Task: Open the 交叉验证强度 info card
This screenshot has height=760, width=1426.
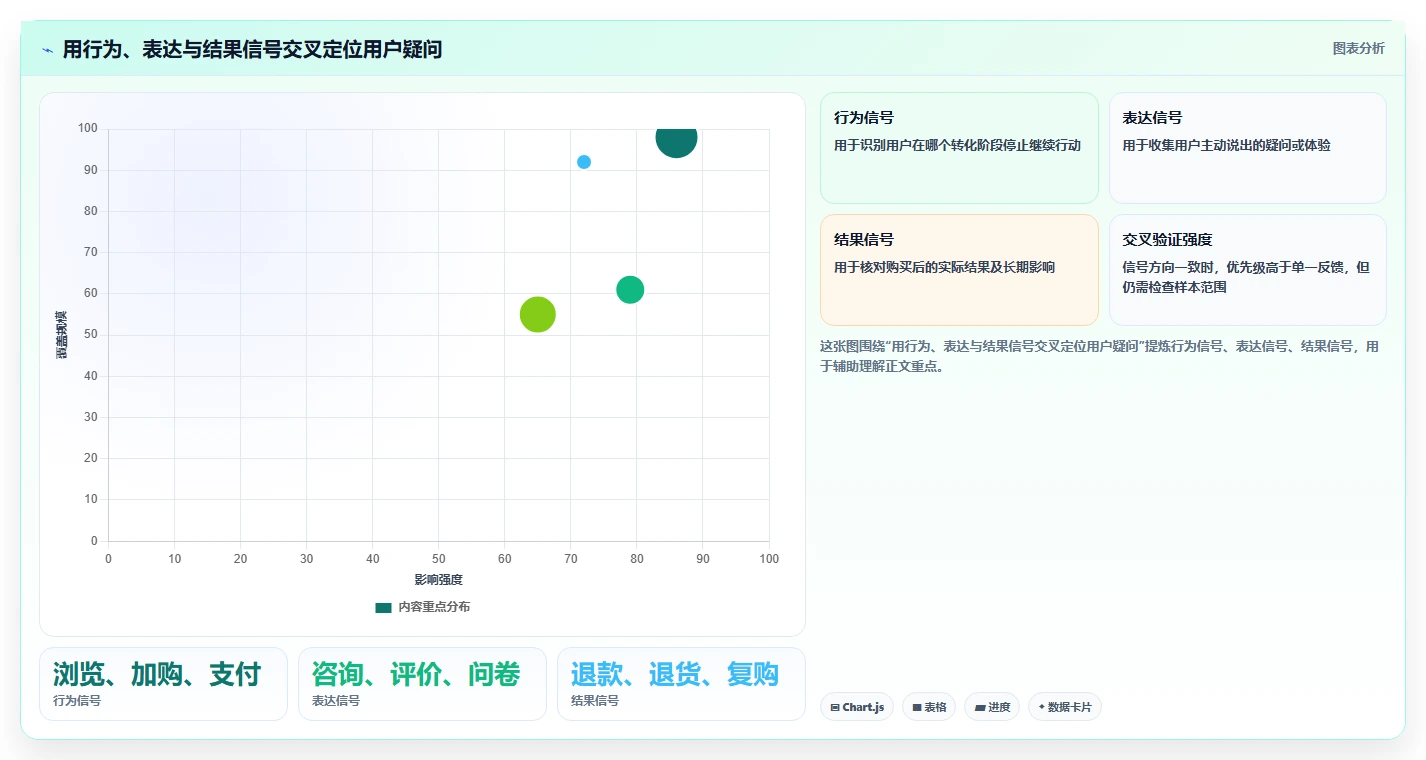Action: click(x=1248, y=270)
